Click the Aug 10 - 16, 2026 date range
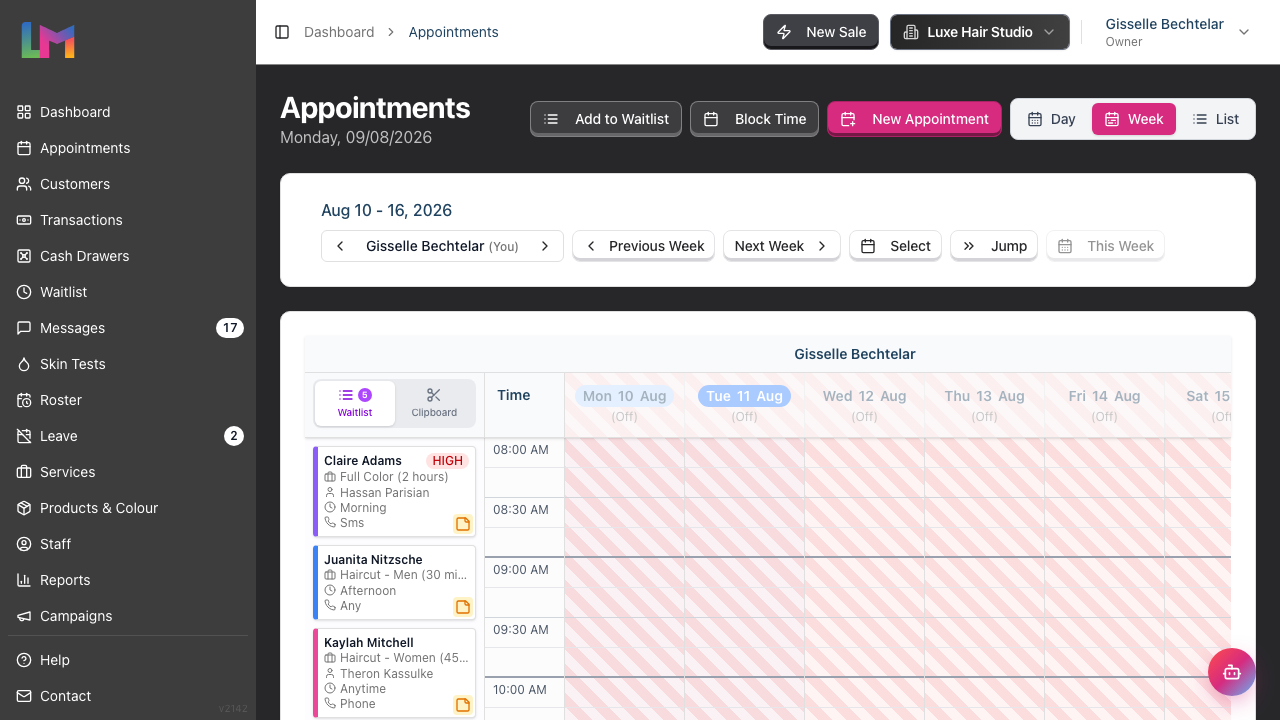Viewport: 1280px width, 720px height. pos(386,210)
